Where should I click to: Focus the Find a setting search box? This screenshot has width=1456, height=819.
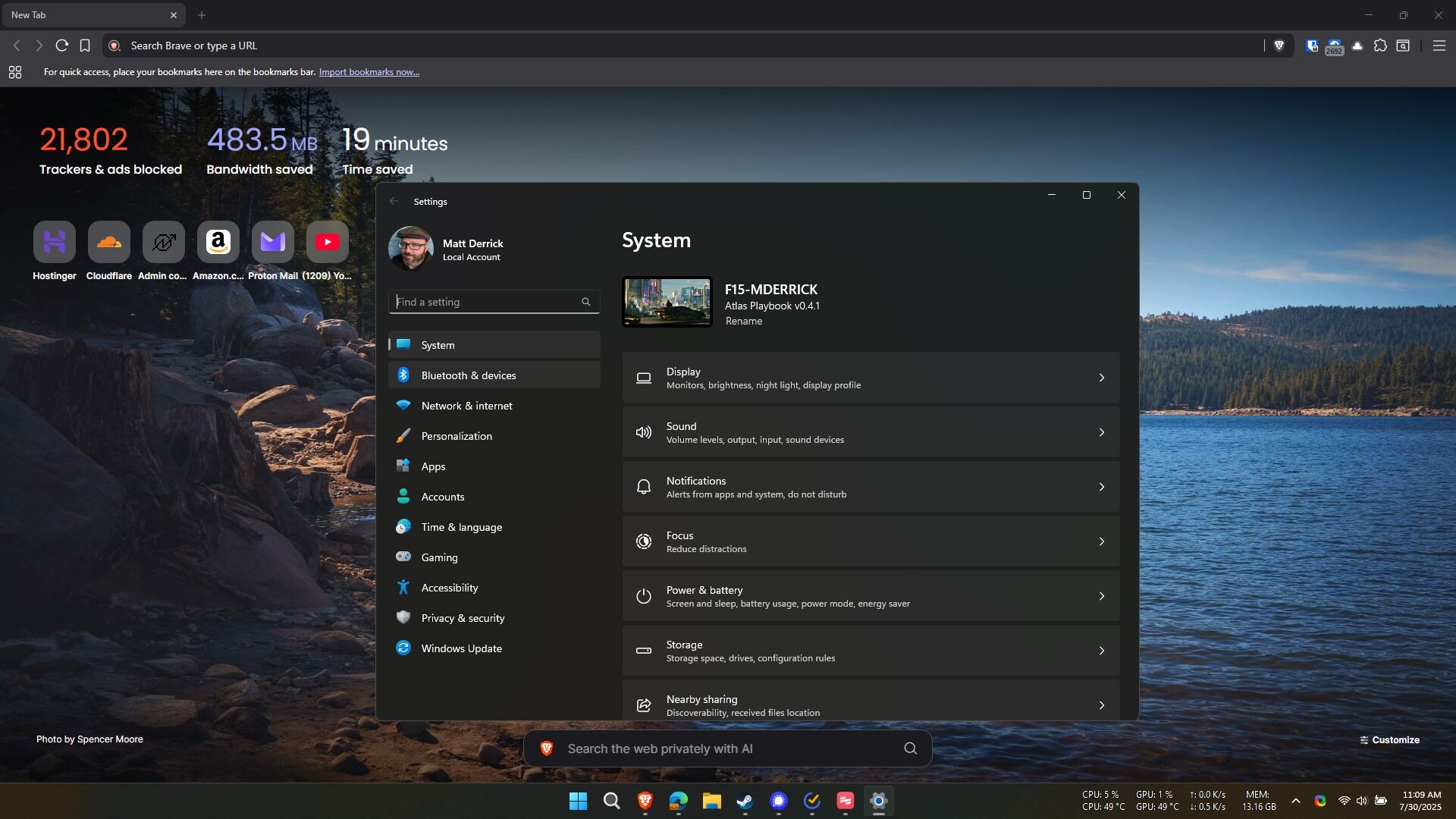485,302
